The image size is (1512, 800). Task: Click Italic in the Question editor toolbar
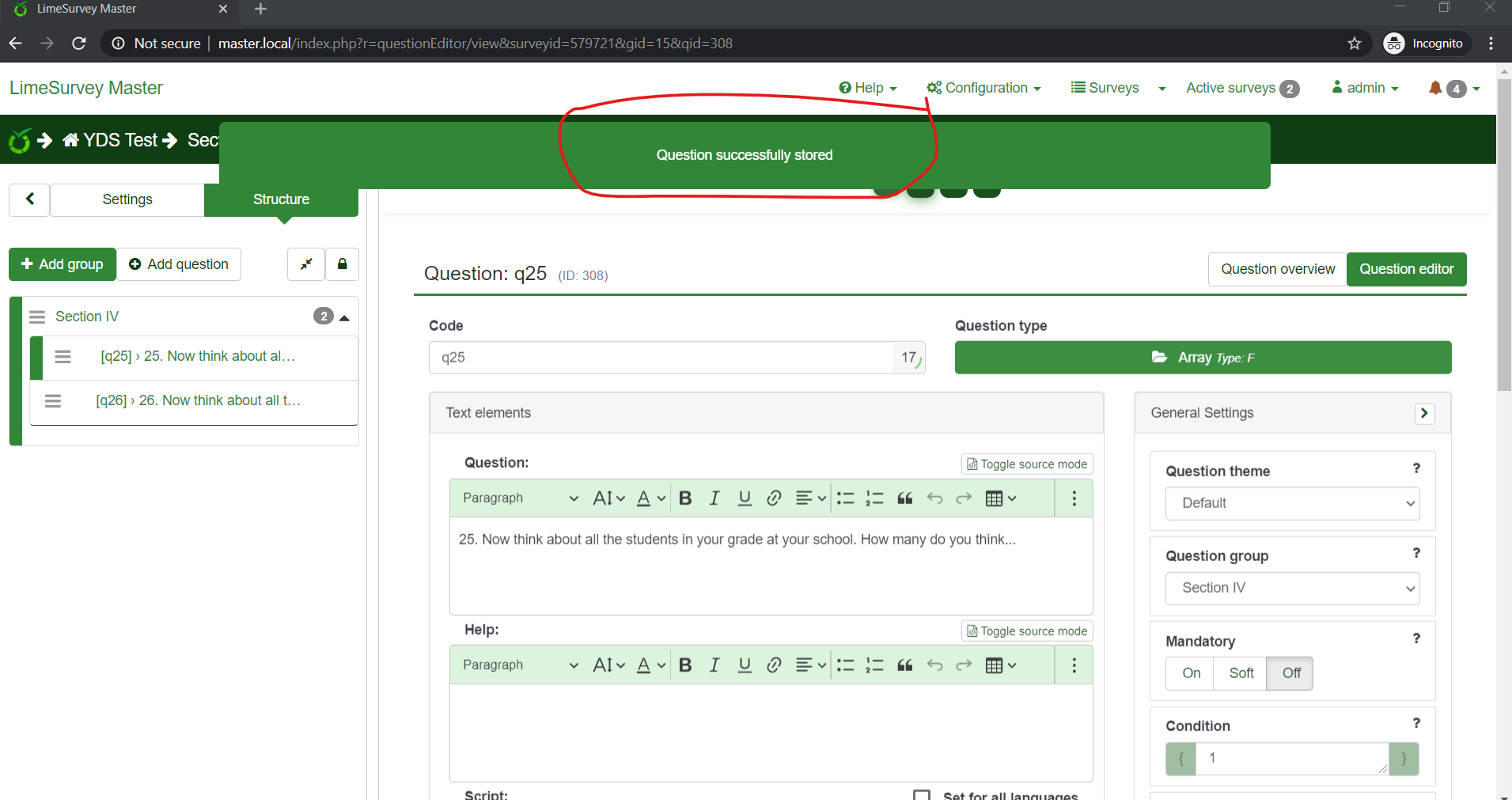714,498
